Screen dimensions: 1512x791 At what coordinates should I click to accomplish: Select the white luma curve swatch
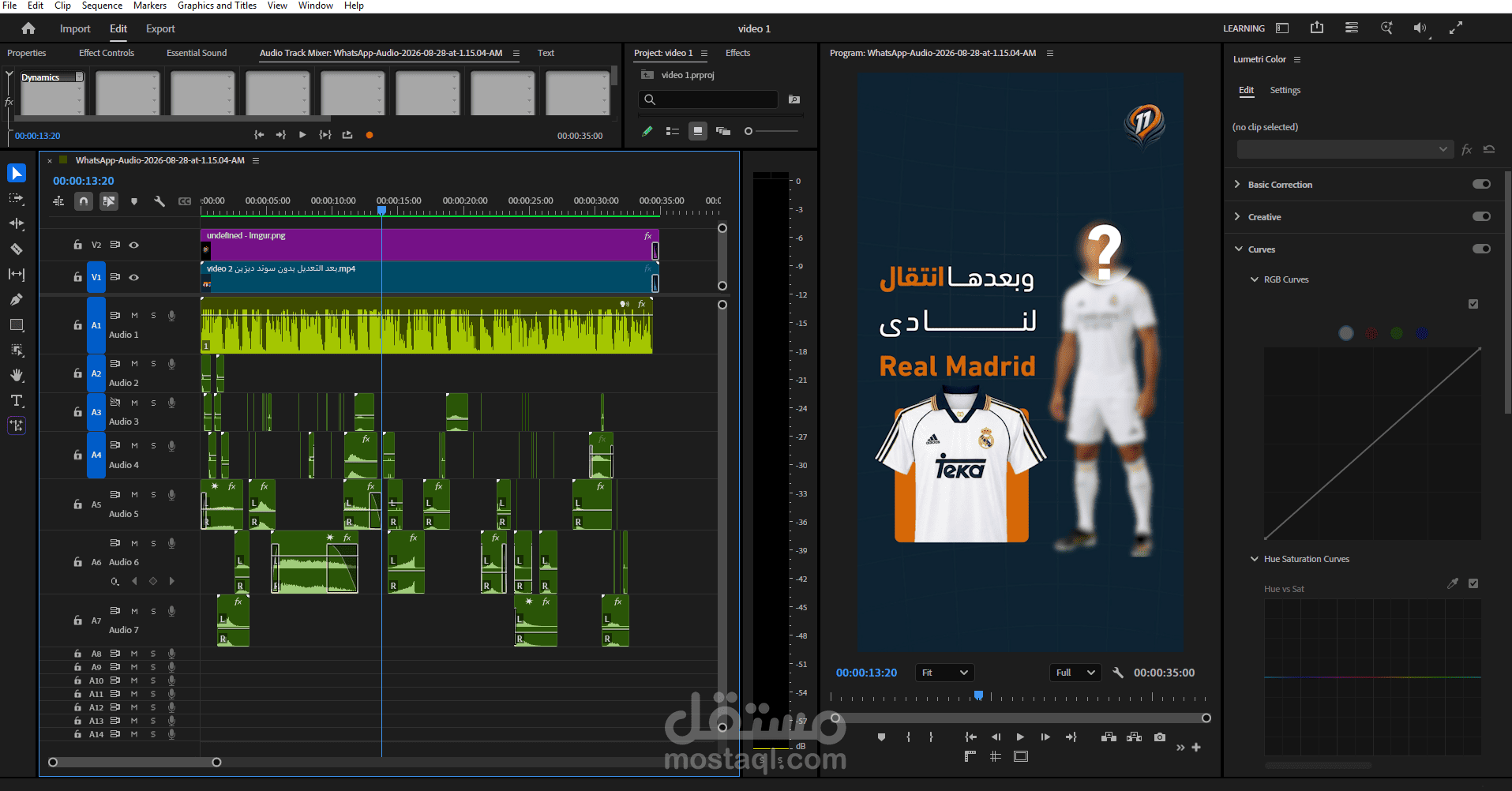1346,333
